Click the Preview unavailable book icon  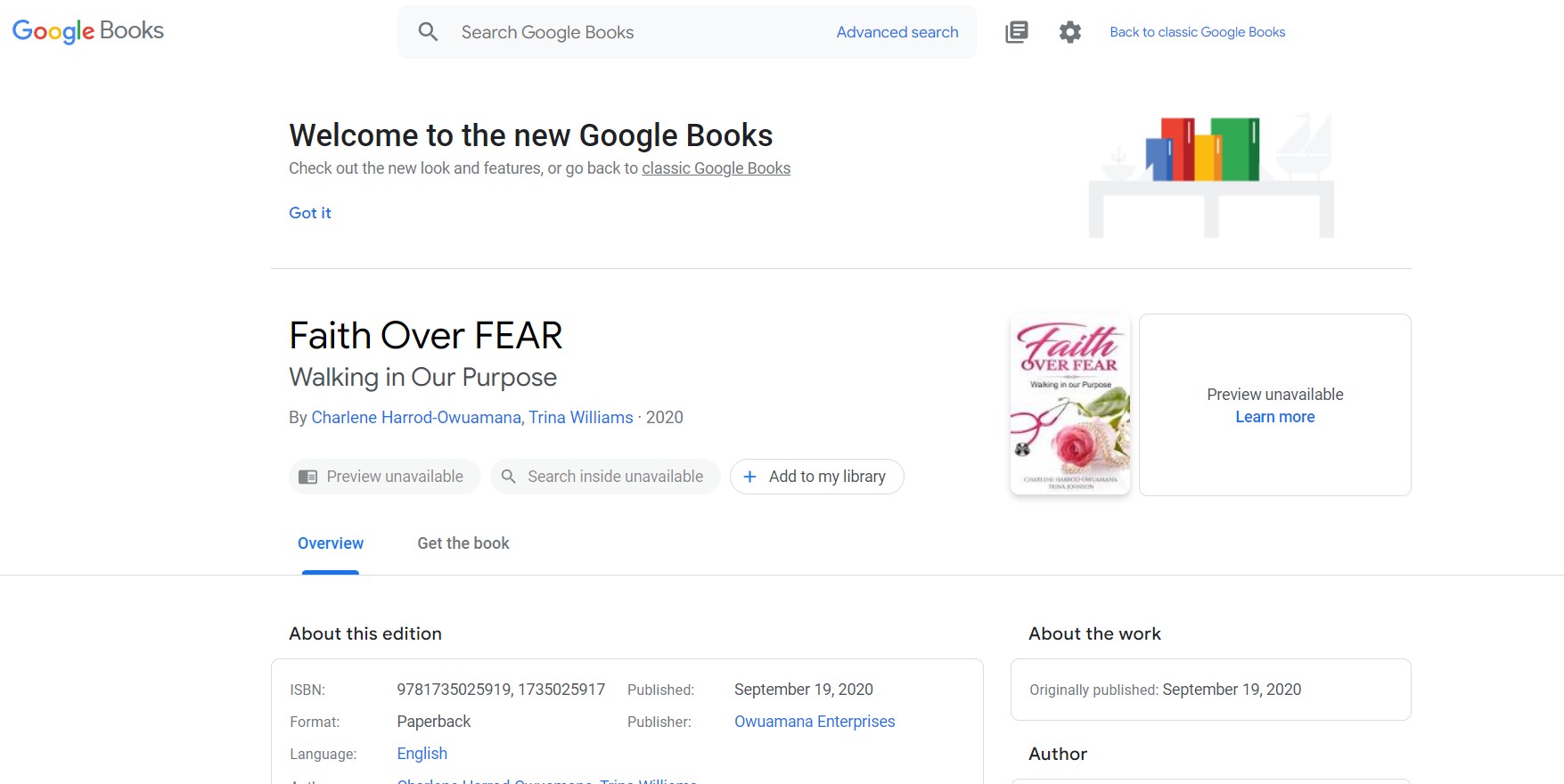pos(307,477)
